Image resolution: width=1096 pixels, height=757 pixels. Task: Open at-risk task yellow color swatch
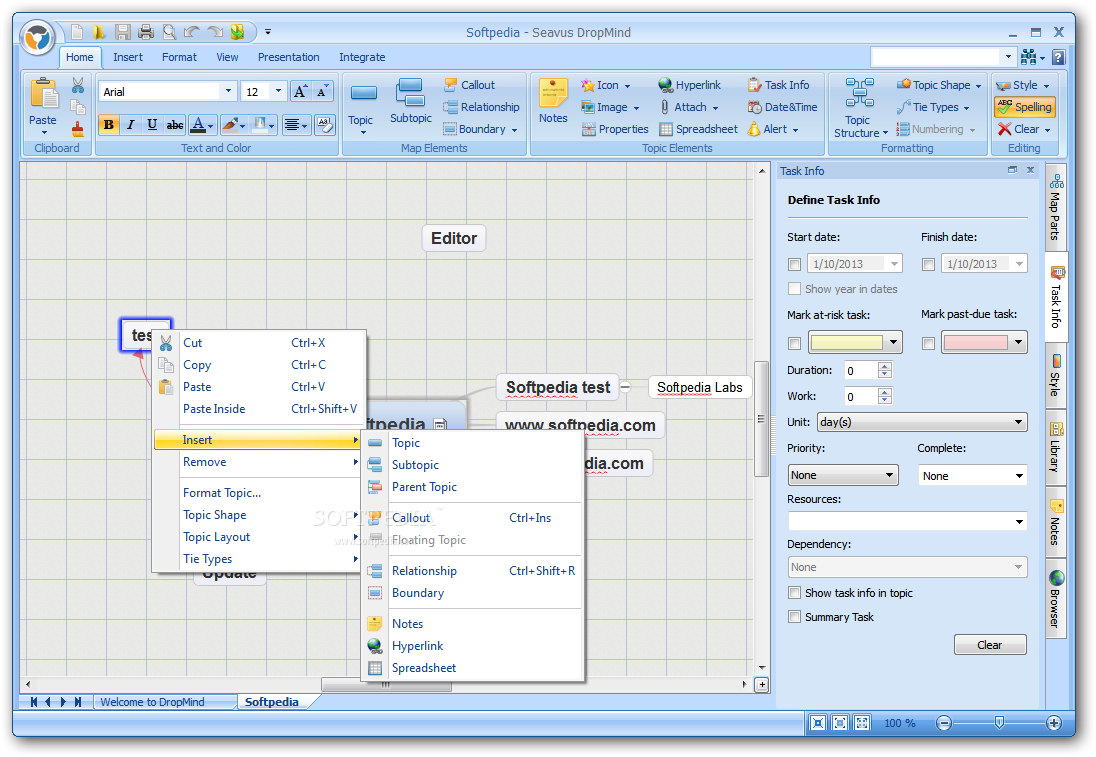(x=855, y=343)
